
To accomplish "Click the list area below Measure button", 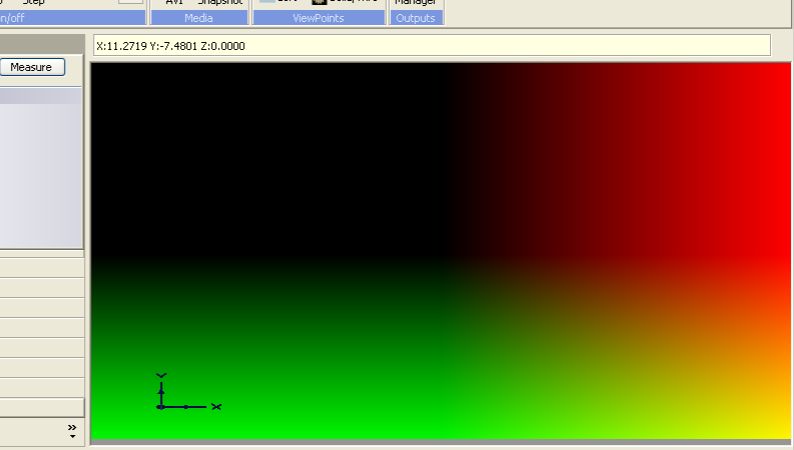I will point(40,170).
